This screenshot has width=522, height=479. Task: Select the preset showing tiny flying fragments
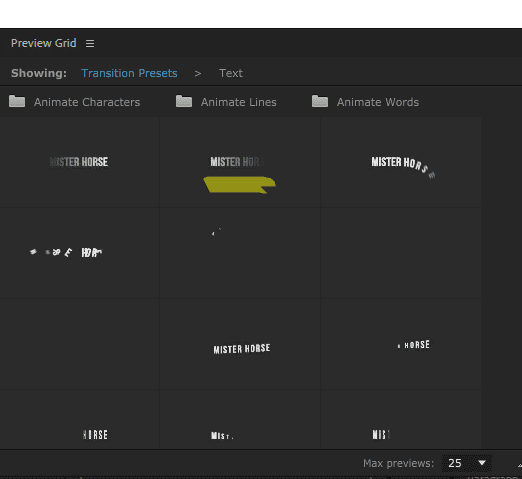coord(240,253)
